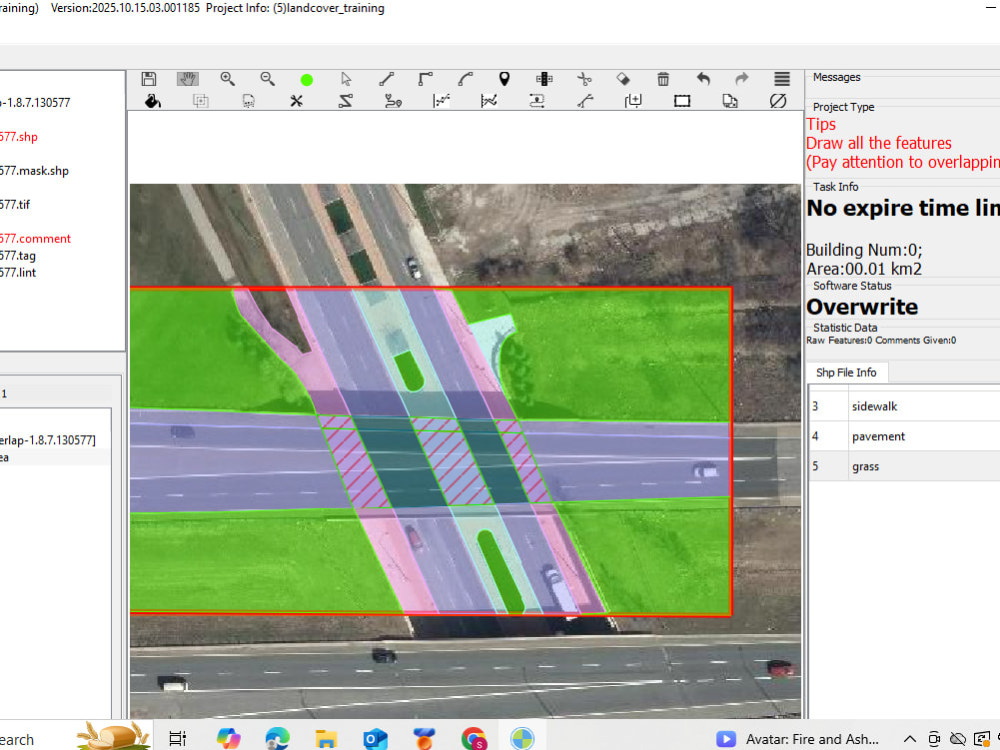Click the Undo arrow

click(703, 78)
